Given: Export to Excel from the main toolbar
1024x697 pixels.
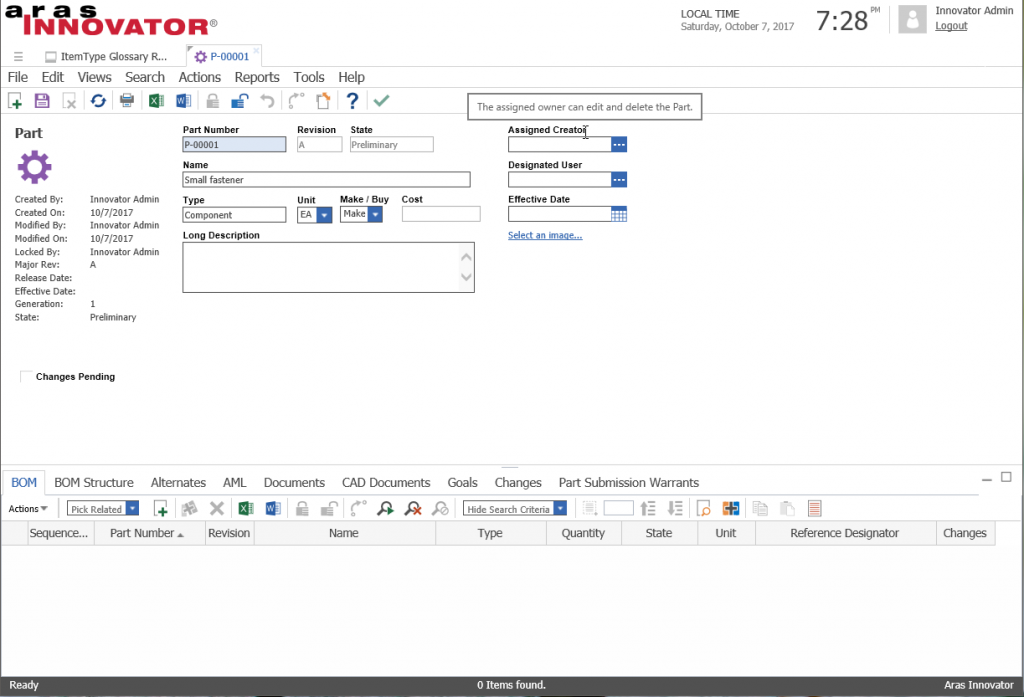Looking at the screenshot, I should (156, 101).
